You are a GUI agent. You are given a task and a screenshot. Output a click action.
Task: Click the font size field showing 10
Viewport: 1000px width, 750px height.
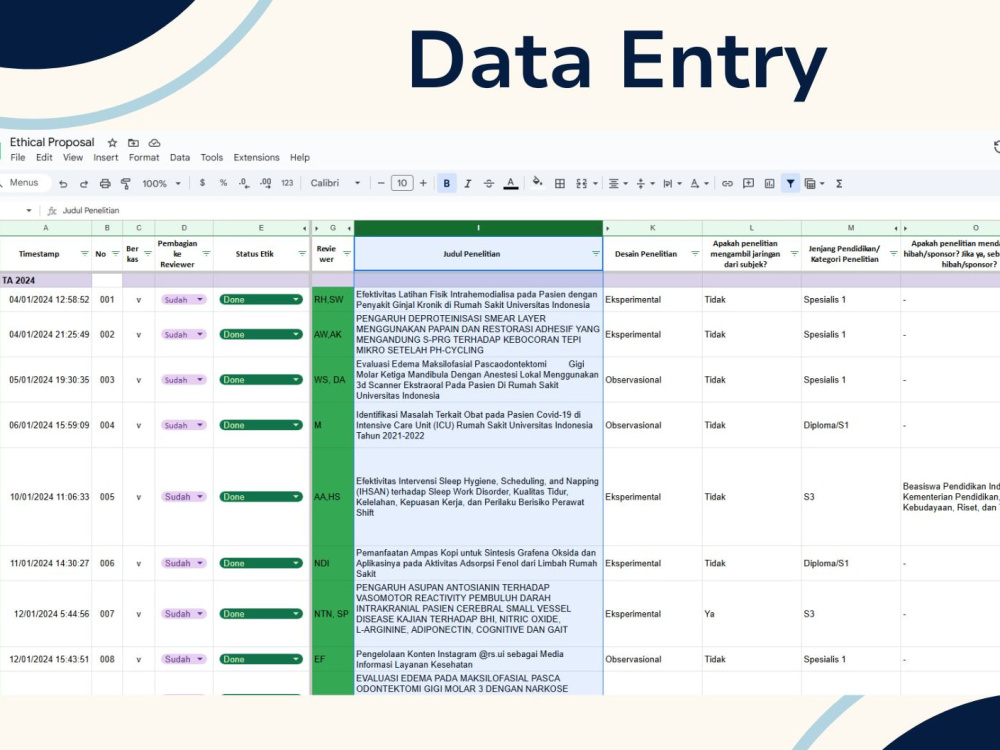tap(402, 184)
